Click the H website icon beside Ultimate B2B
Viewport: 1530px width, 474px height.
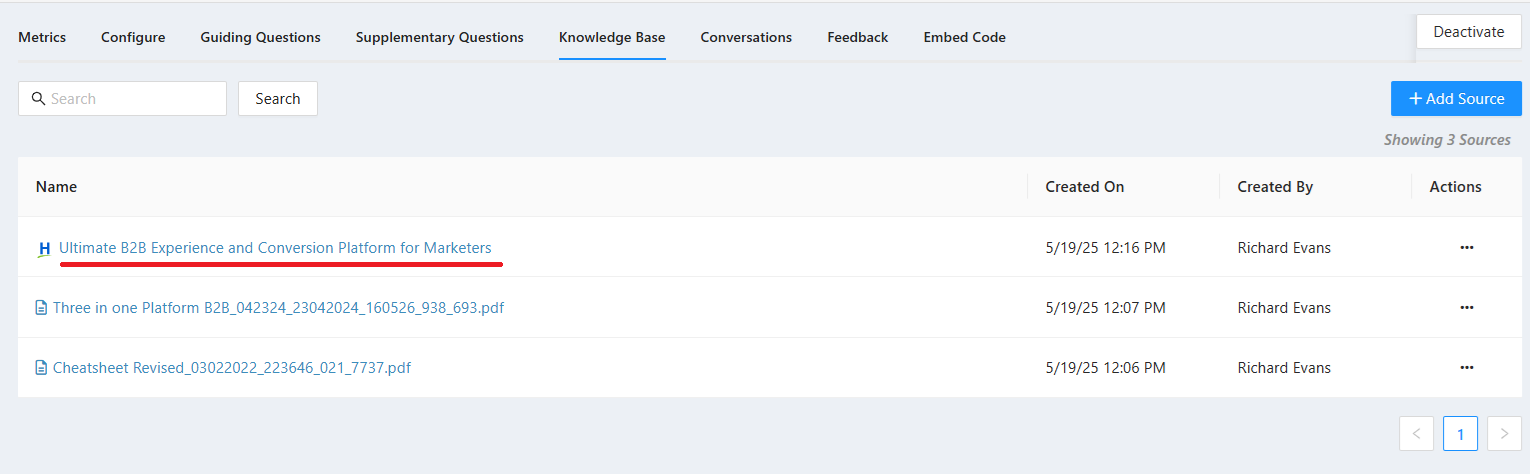[x=44, y=249]
